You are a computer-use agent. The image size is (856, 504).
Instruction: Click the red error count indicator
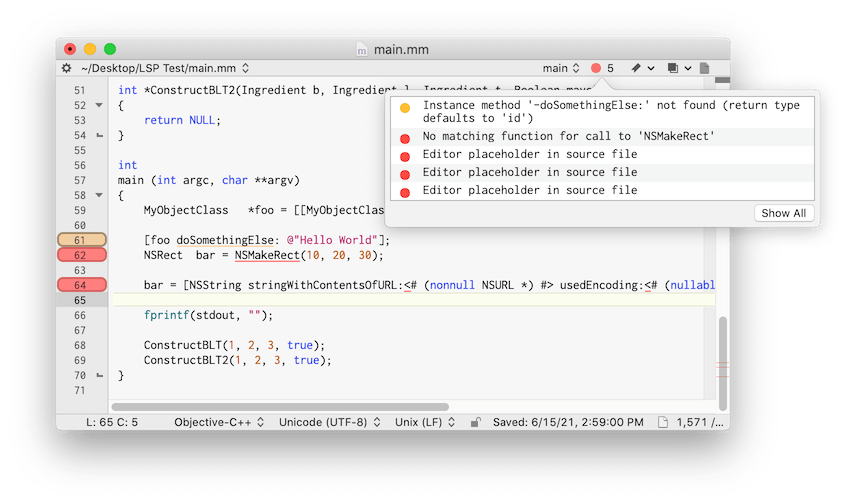point(602,68)
